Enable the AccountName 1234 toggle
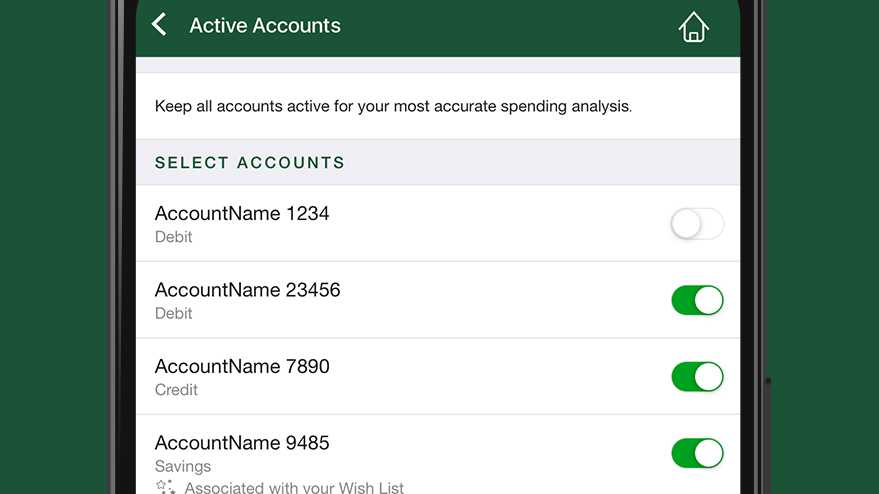The image size is (879, 494). tap(697, 224)
